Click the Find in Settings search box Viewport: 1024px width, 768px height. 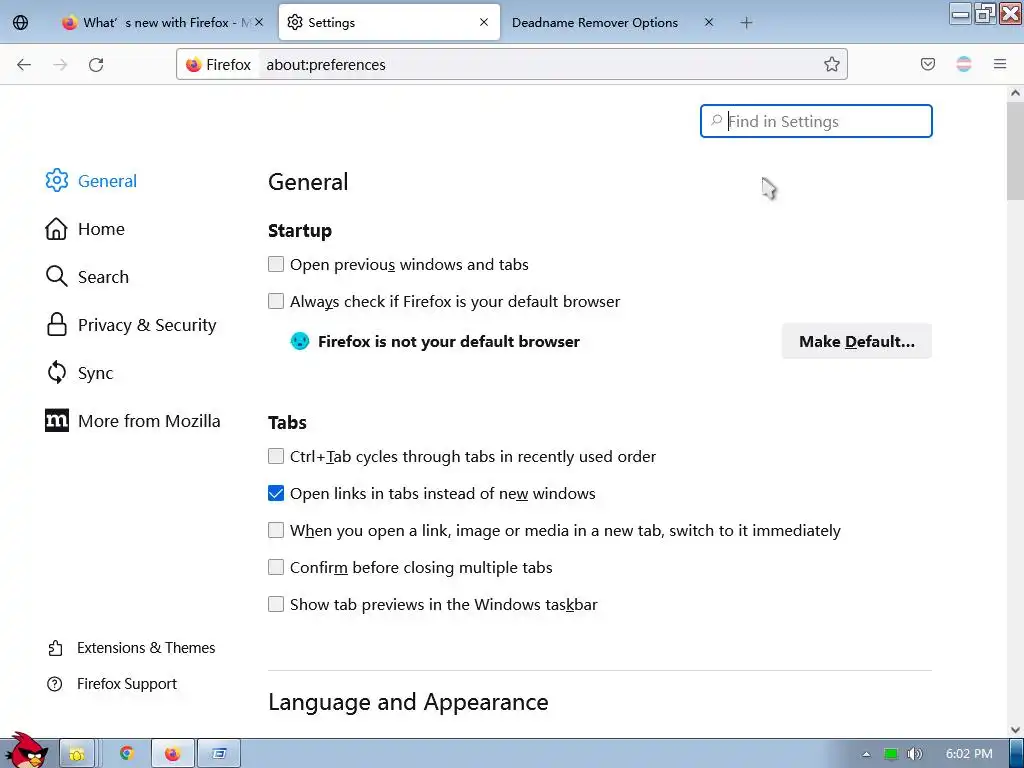coord(816,121)
